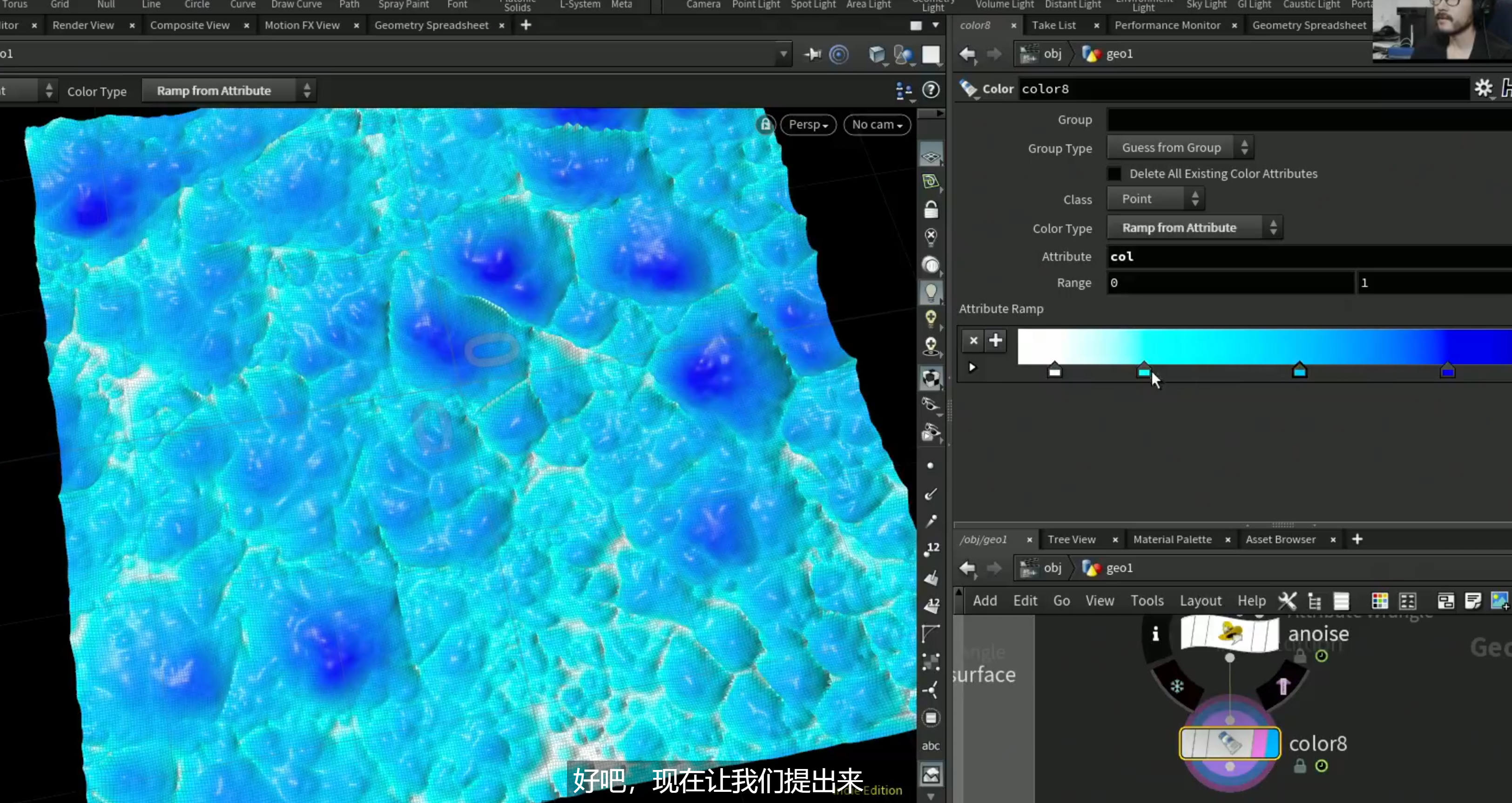Switch to the Performance Monitor tab

(1167, 25)
